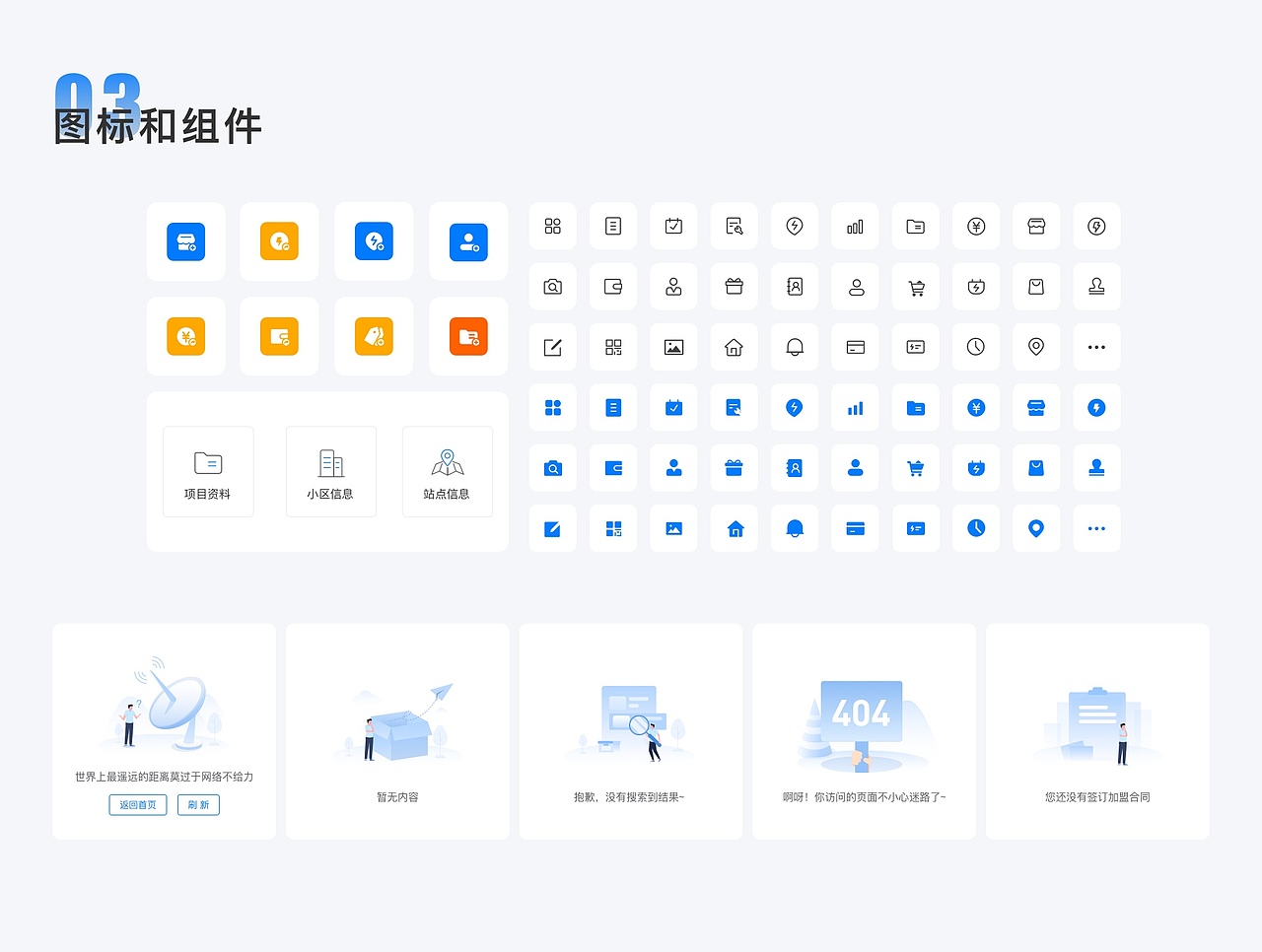Select the blue location pin icon
Image resolution: width=1262 pixels, height=952 pixels.
1036,528
